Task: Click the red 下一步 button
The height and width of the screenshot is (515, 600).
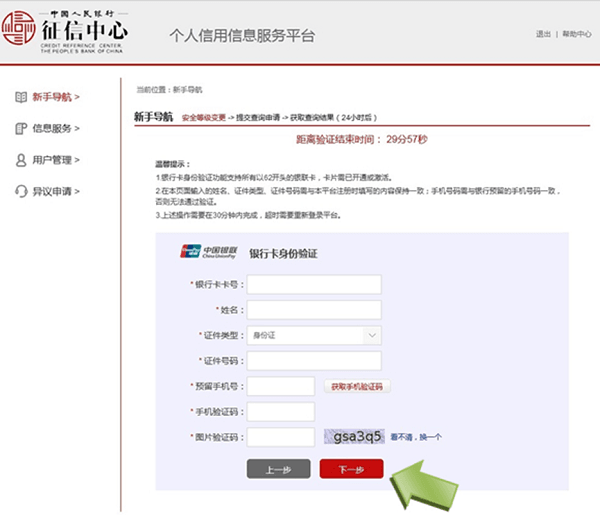Action: 351,469
